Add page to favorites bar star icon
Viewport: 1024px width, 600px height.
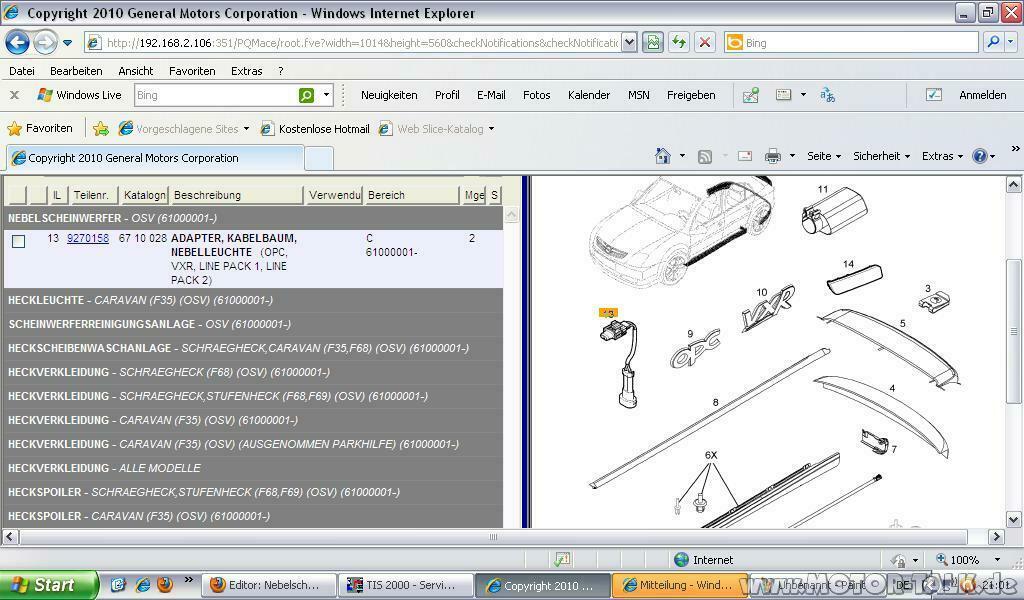tap(101, 129)
